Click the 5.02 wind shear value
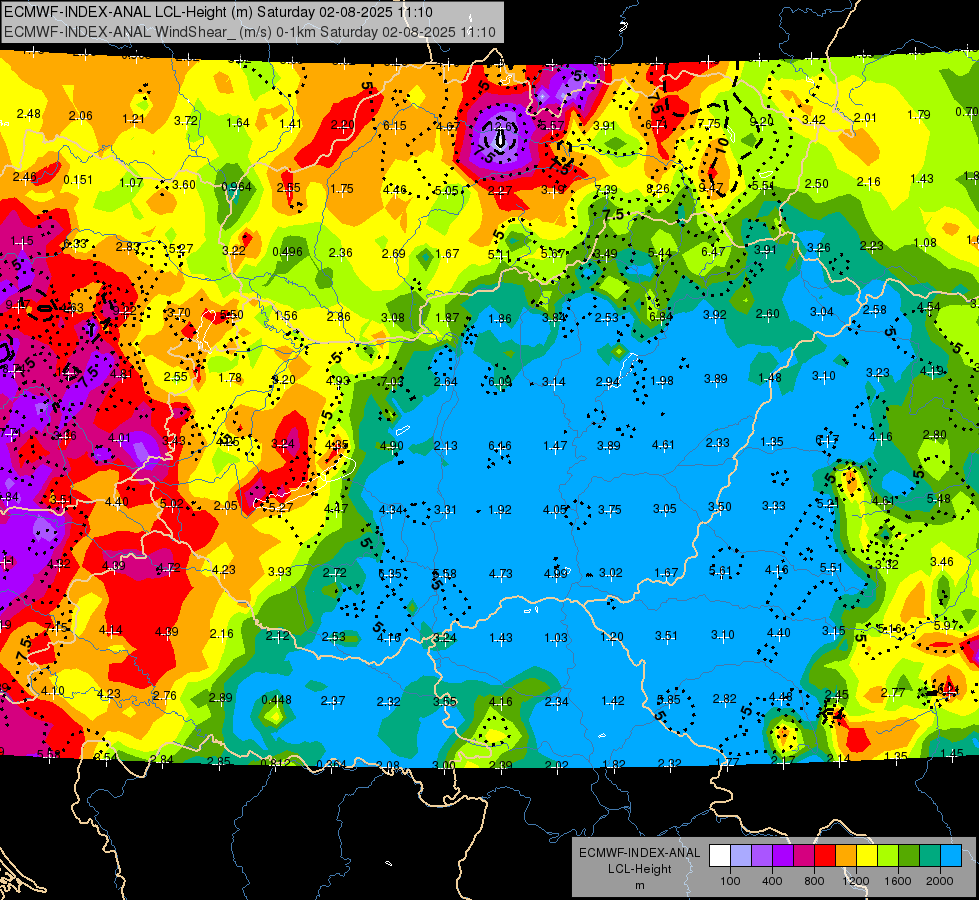979x900 pixels. 172,503
